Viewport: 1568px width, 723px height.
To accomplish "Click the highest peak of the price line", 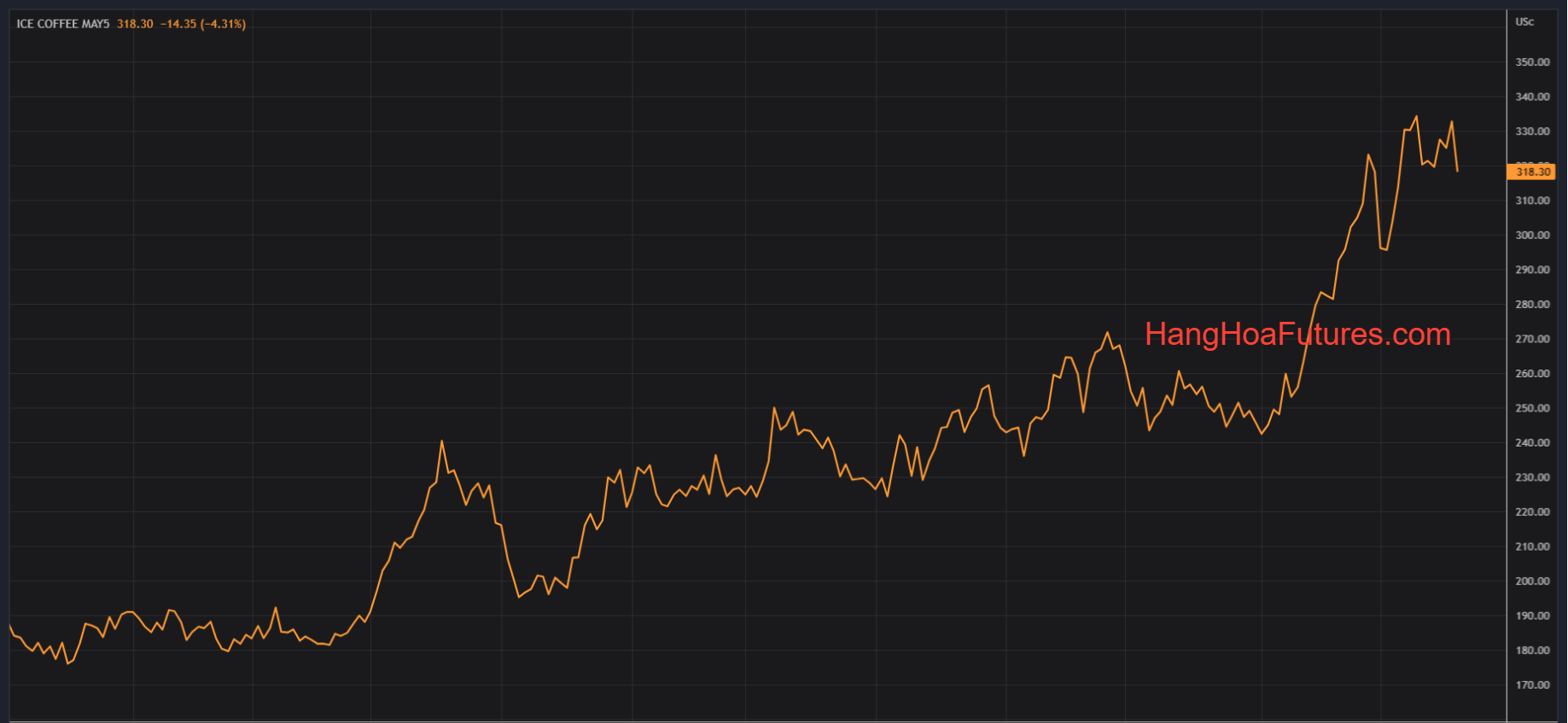I will [1416, 117].
